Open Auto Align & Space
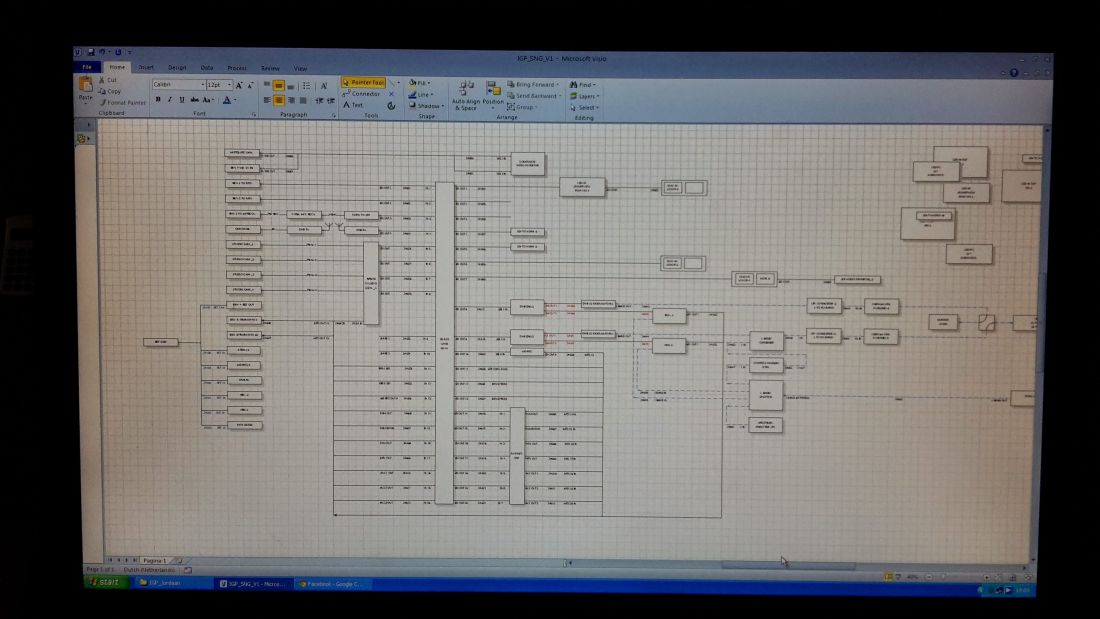Image resolution: width=1100 pixels, height=619 pixels. click(466, 95)
